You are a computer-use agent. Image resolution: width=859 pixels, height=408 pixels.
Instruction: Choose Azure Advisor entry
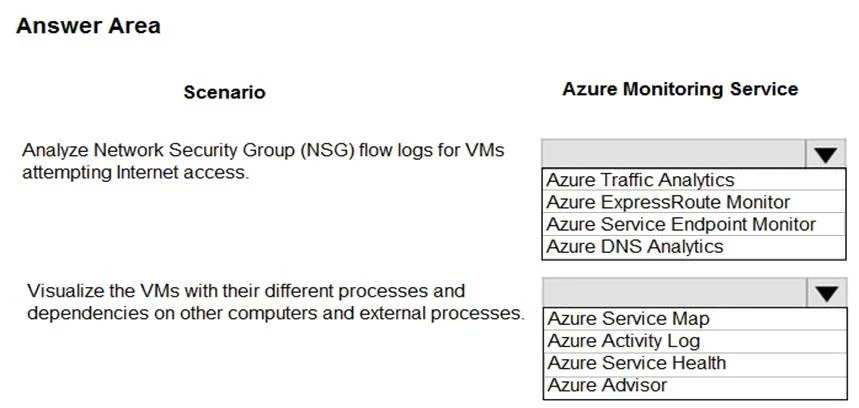[x=694, y=386]
